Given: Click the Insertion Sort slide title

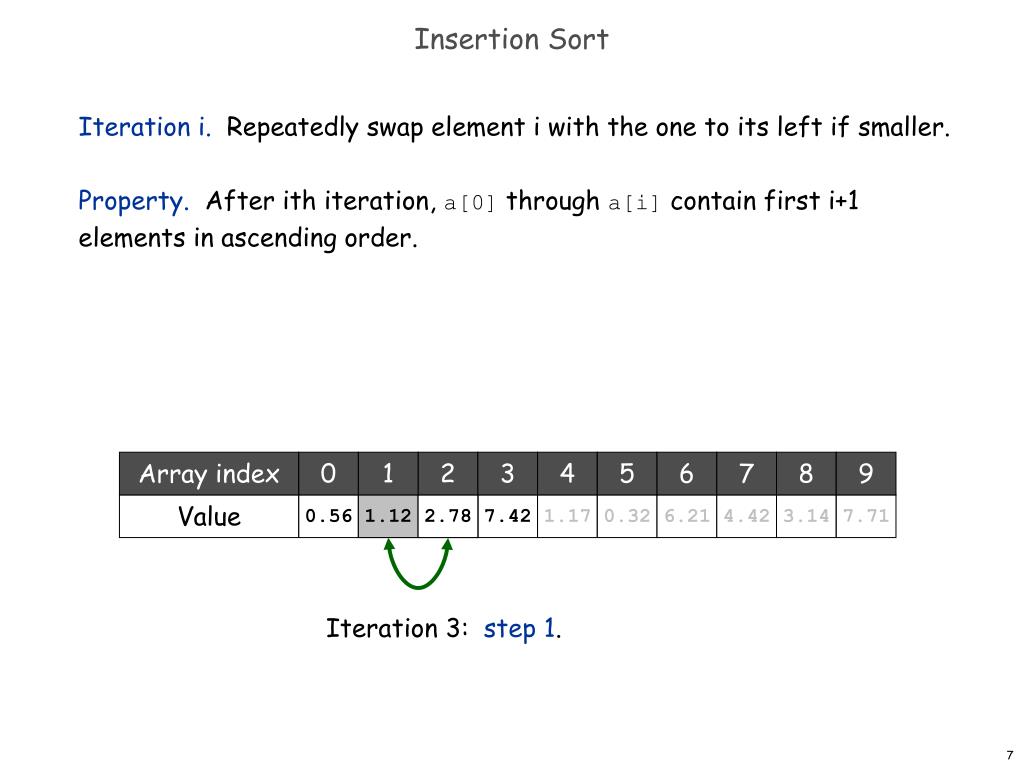Looking at the screenshot, I should (511, 39).
